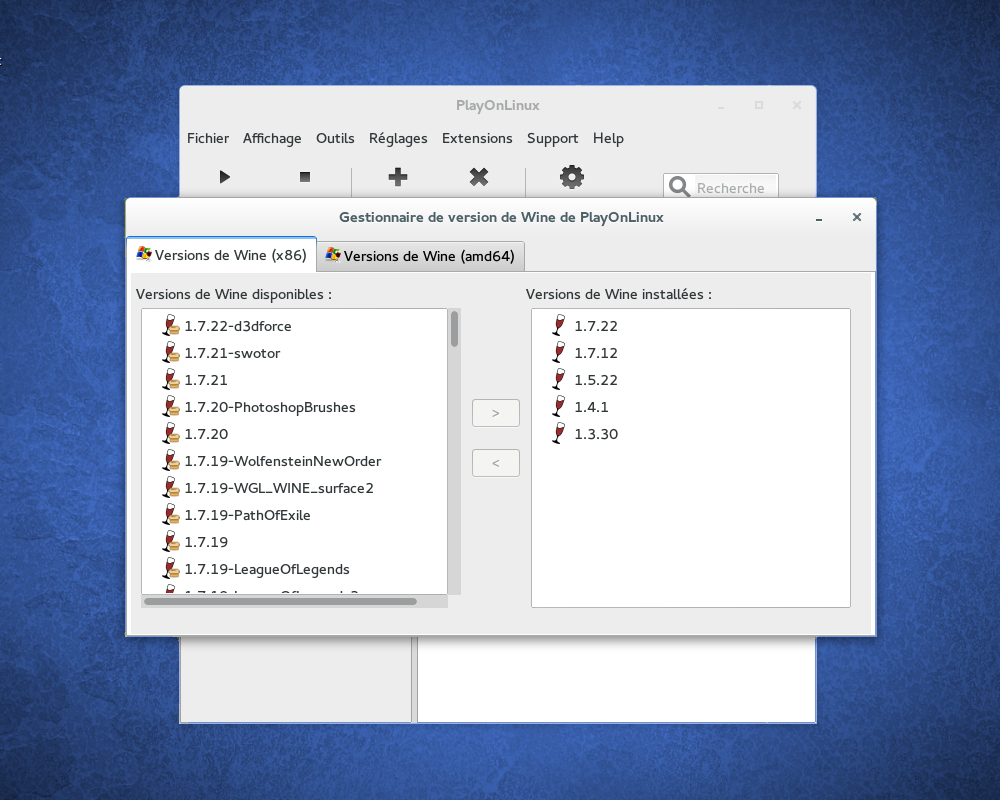Click wine package icon next to 1.7.19-LeagueOfLegends
This screenshot has height=800, width=1000.
171,568
